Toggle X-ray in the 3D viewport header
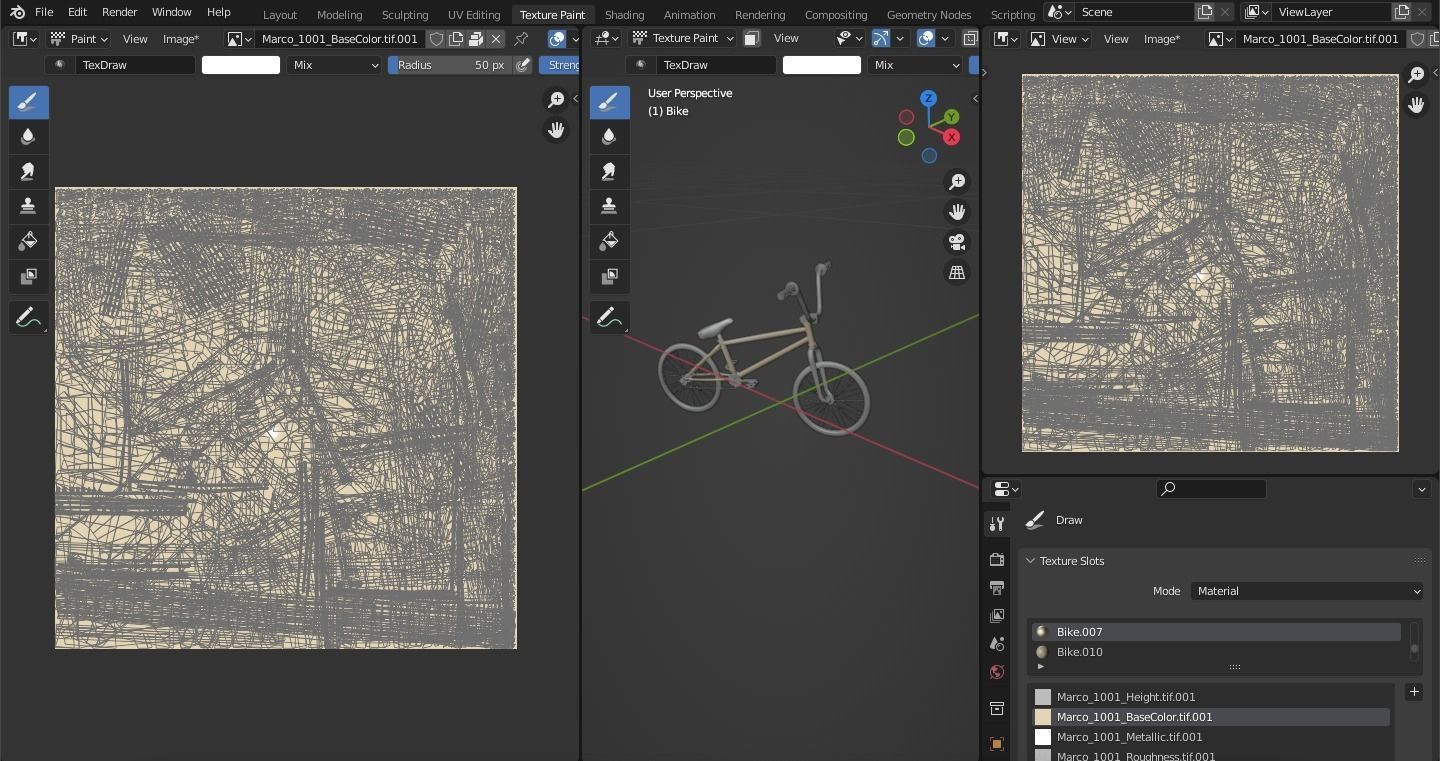The image size is (1440, 761). [970, 38]
